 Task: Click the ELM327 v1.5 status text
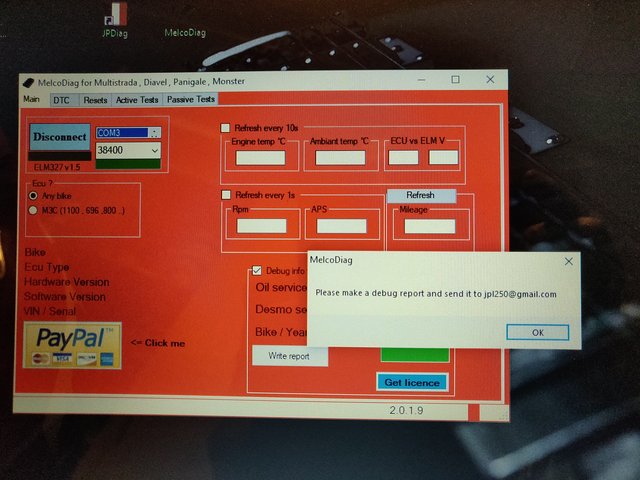(57, 167)
